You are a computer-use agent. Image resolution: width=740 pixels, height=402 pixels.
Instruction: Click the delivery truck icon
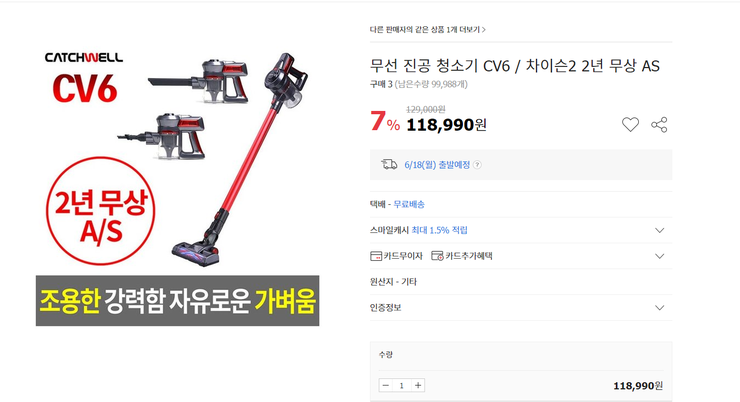[x=389, y=164]
